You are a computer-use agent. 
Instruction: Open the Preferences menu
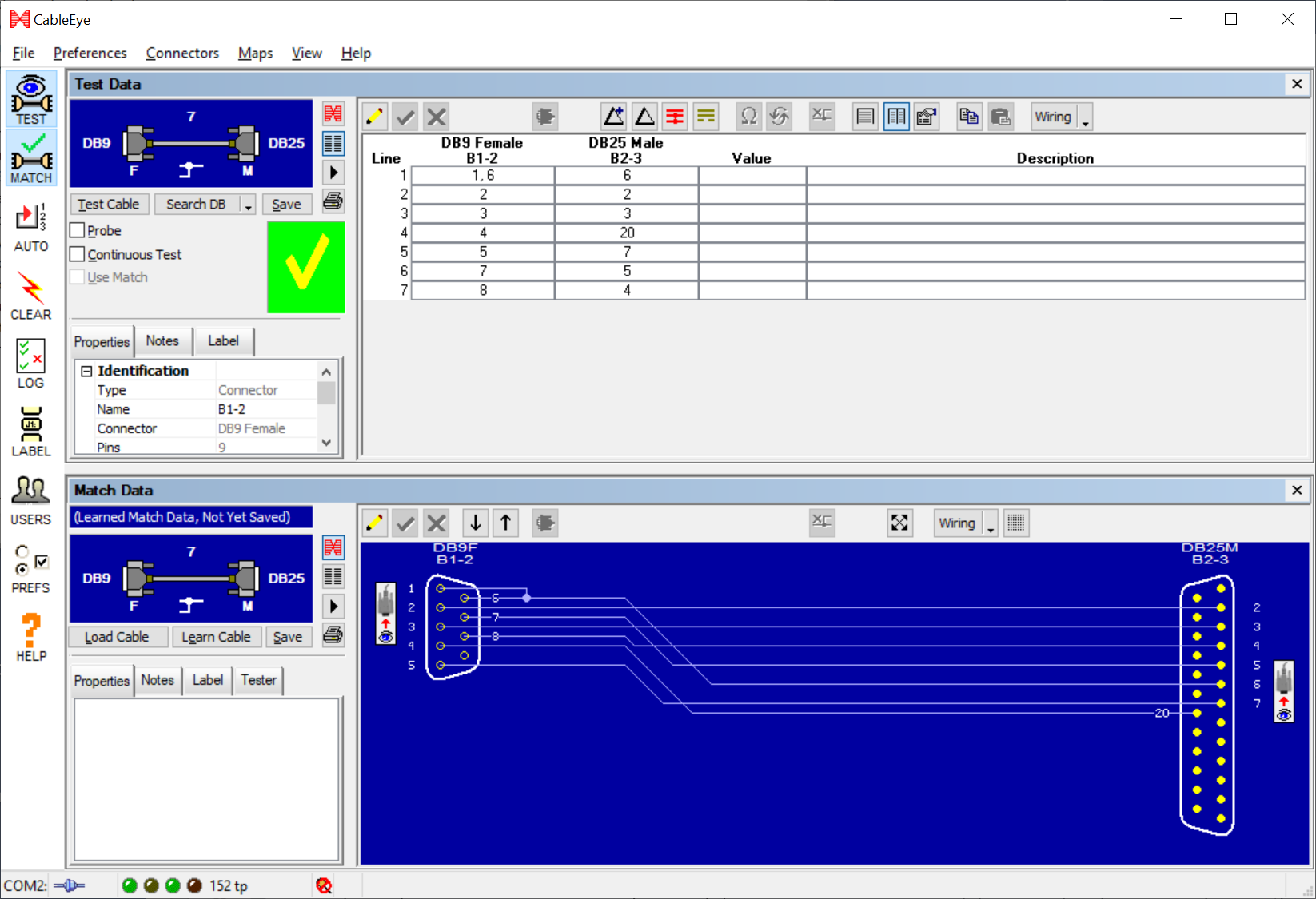pos(90,54)
